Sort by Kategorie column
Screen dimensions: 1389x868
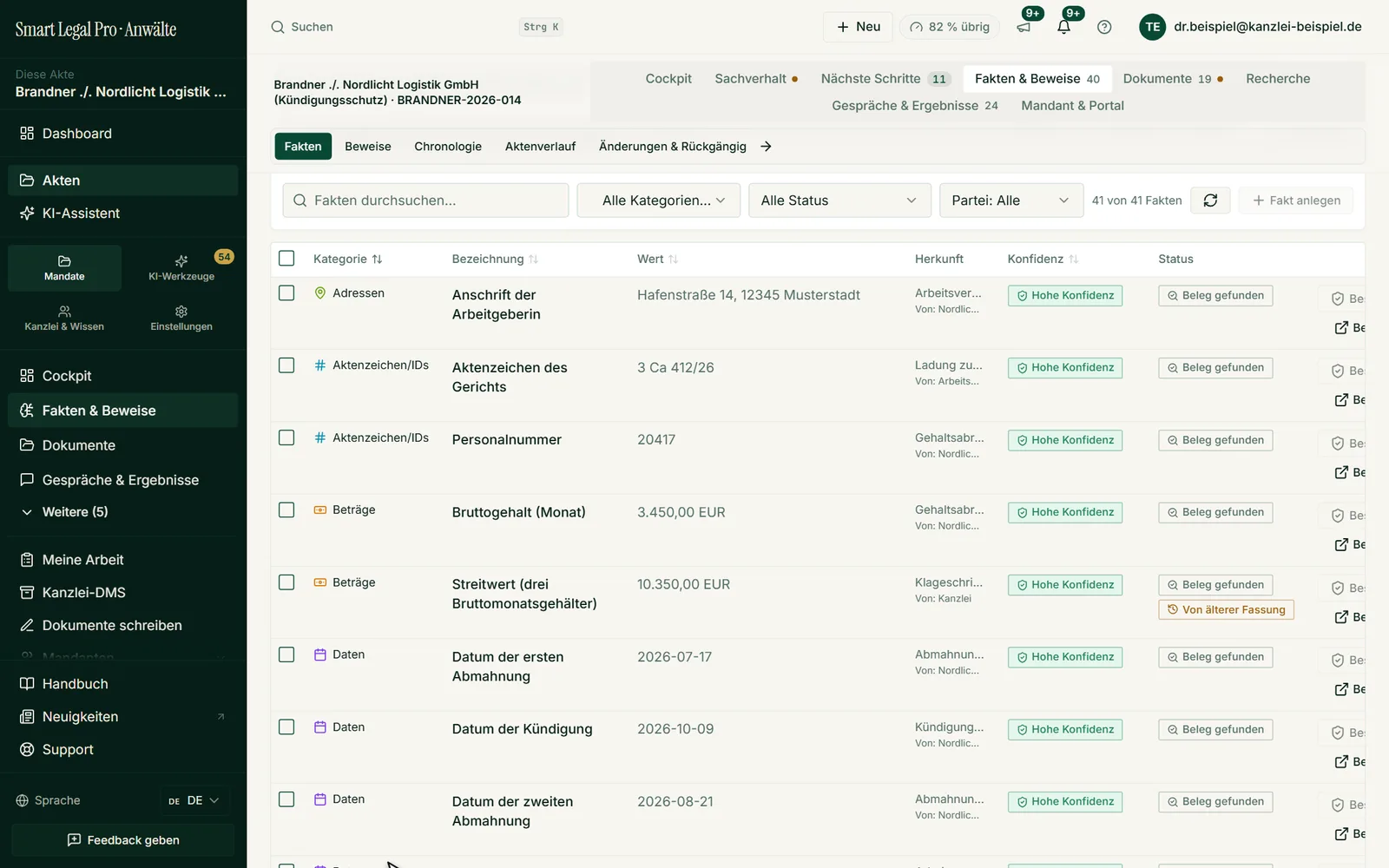(348, 259)
